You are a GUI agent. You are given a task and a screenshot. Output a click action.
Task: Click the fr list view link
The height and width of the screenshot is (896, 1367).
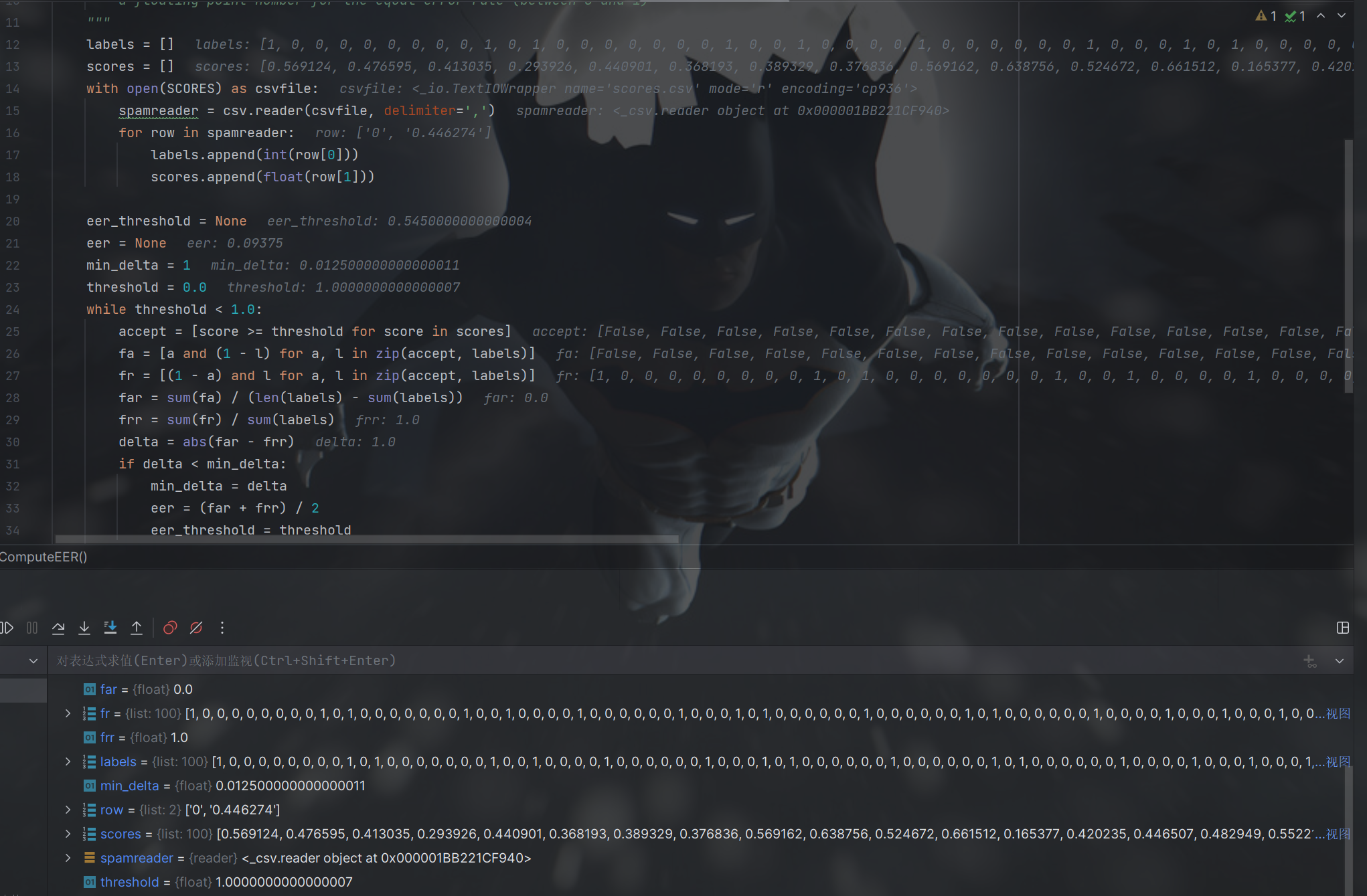pos(1338,713)
